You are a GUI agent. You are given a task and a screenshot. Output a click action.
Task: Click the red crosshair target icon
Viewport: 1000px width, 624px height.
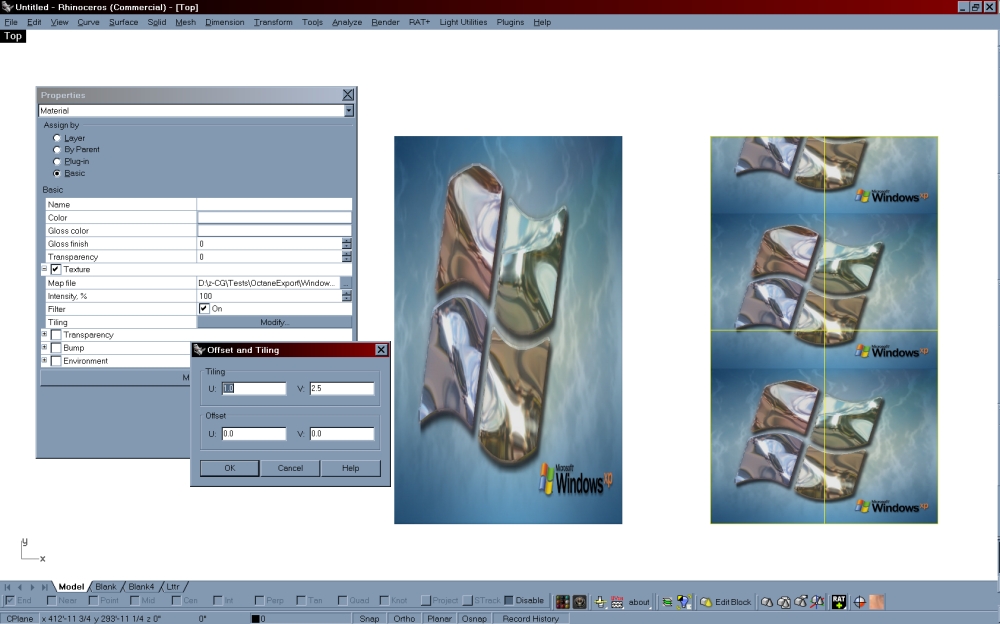pos(860,602)
